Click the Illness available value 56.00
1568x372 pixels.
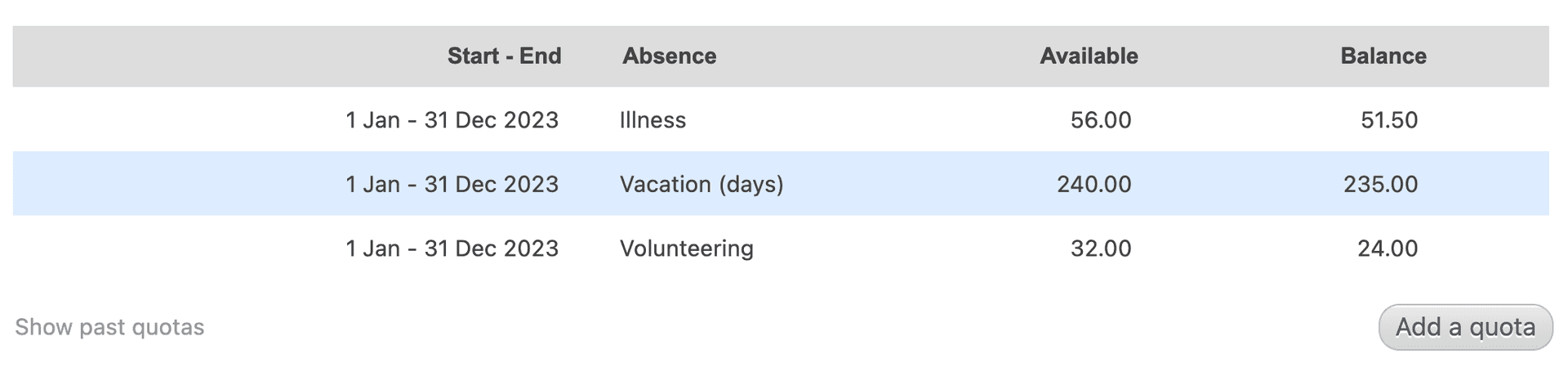pyautogui.click(x=1100, y=120)
